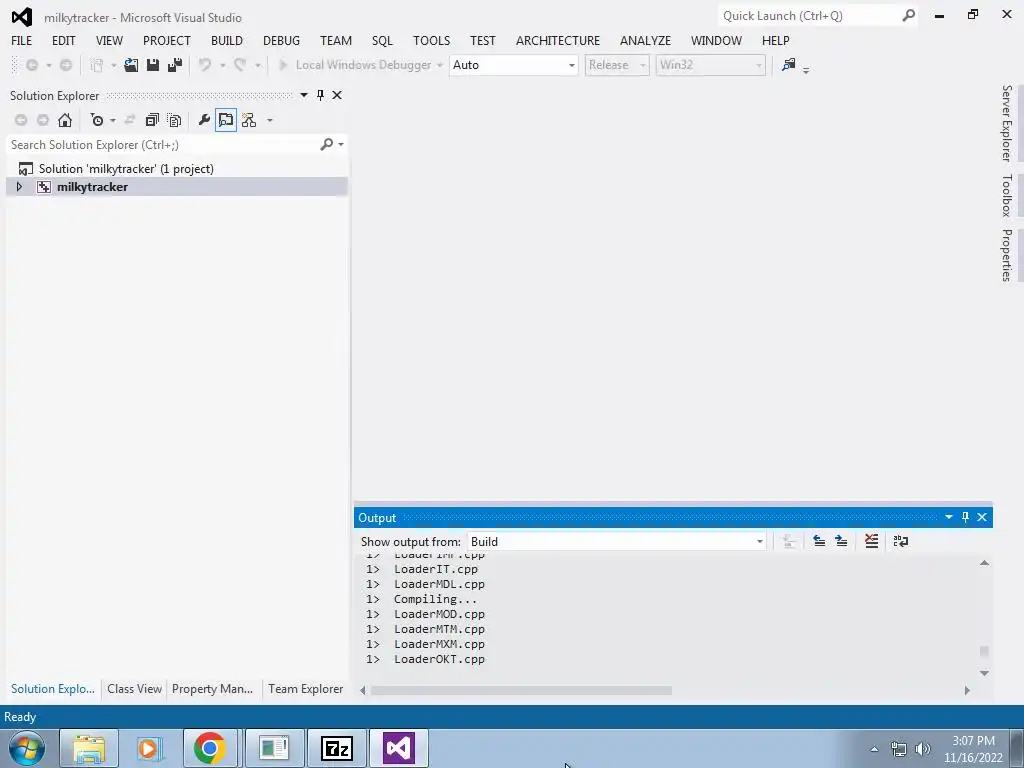Viewport: 1024px width, 768px height.
Task: Click the Collapse All icon in Solution Explorer
Action: tap(152, 120)
